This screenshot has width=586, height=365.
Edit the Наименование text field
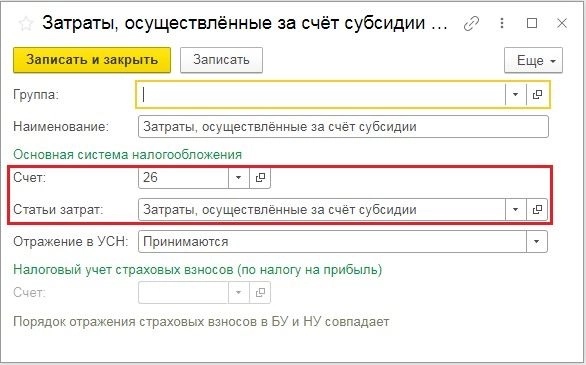pyautogui.click(x=343, y=127)
